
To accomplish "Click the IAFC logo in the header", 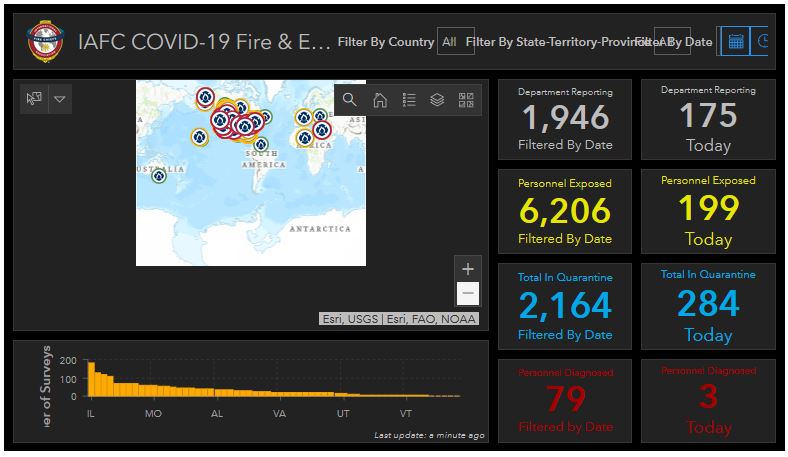I will click(44, 42).
